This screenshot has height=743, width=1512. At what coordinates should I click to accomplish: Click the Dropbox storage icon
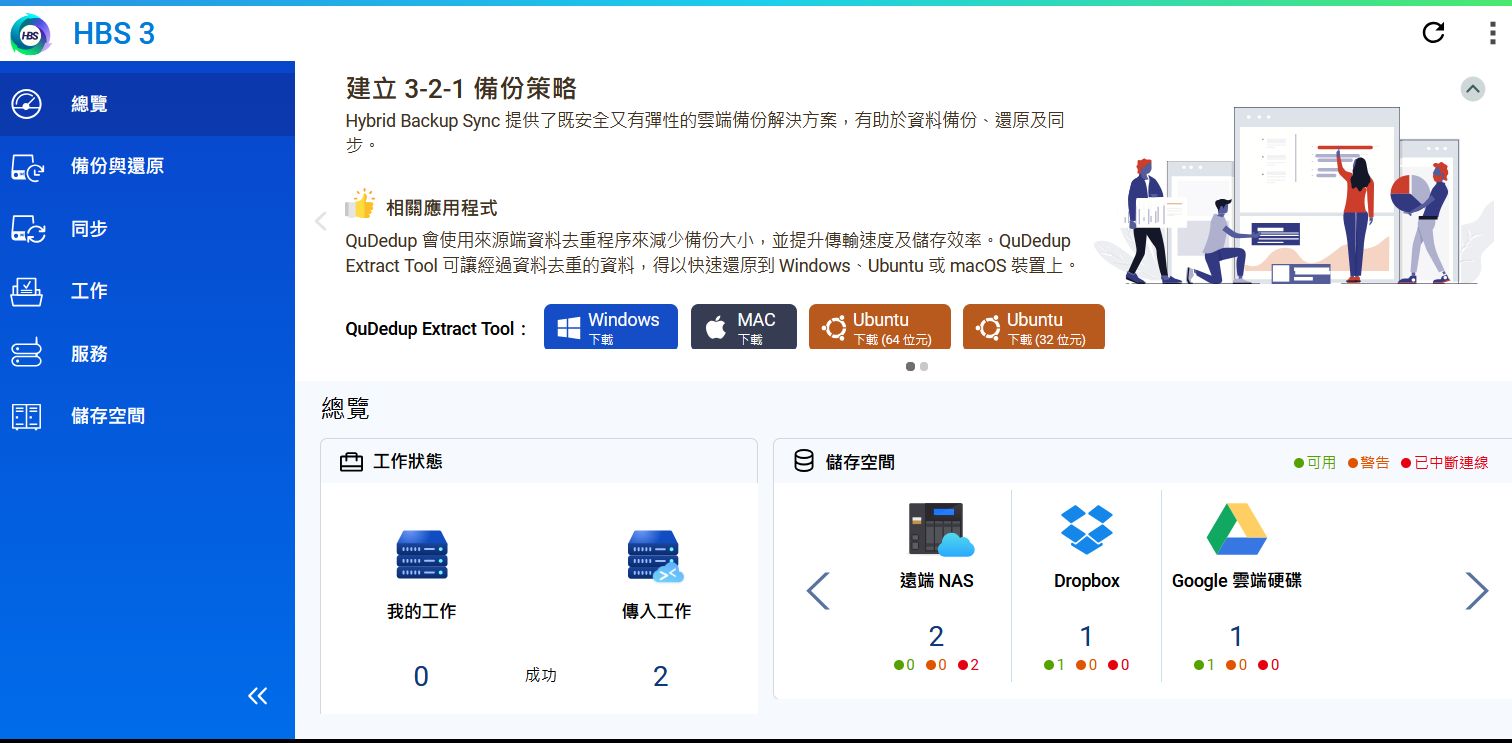1086,529
